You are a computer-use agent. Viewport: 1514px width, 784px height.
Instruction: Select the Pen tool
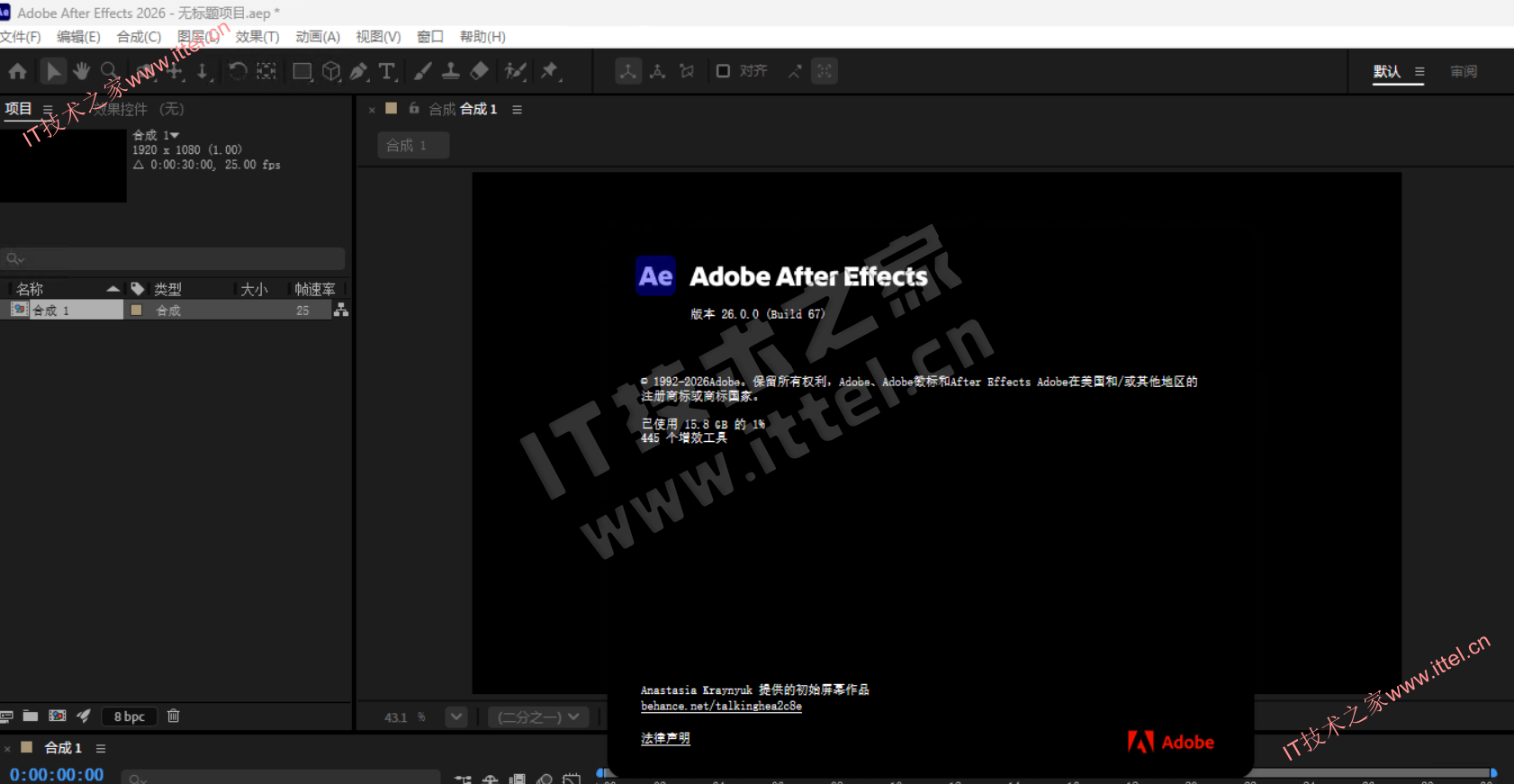[x=359, y=71]
